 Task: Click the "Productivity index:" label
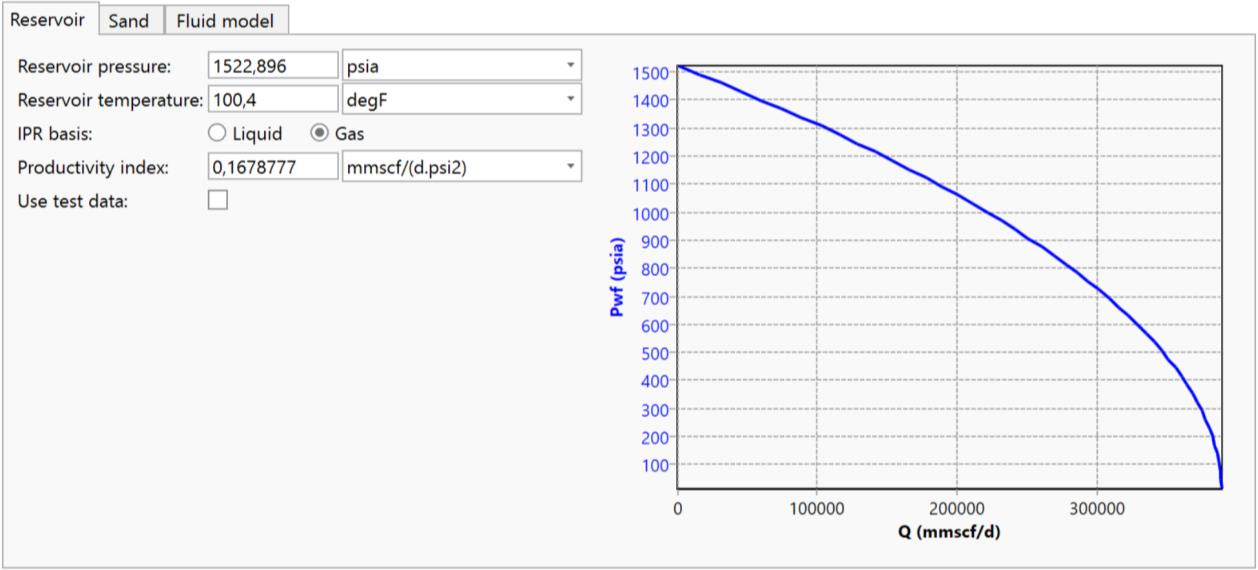[x=93, y=167]
